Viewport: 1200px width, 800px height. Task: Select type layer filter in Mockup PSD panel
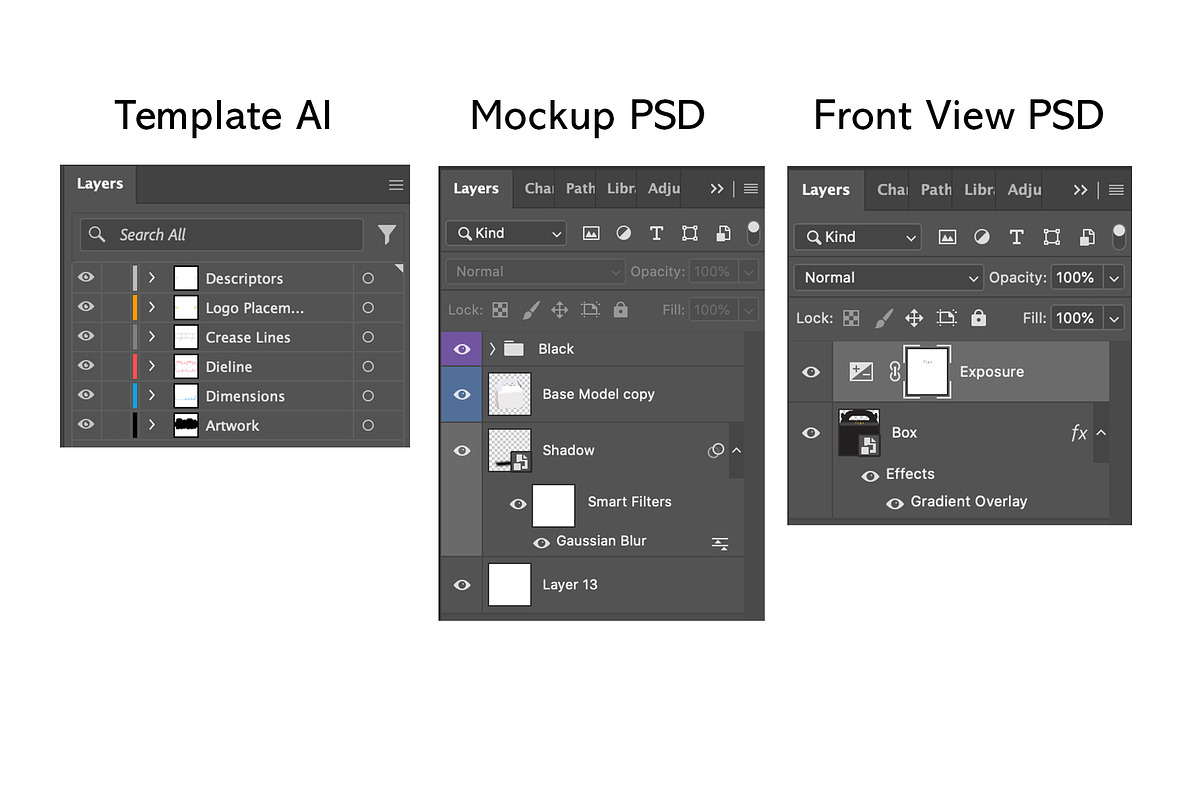656,233
